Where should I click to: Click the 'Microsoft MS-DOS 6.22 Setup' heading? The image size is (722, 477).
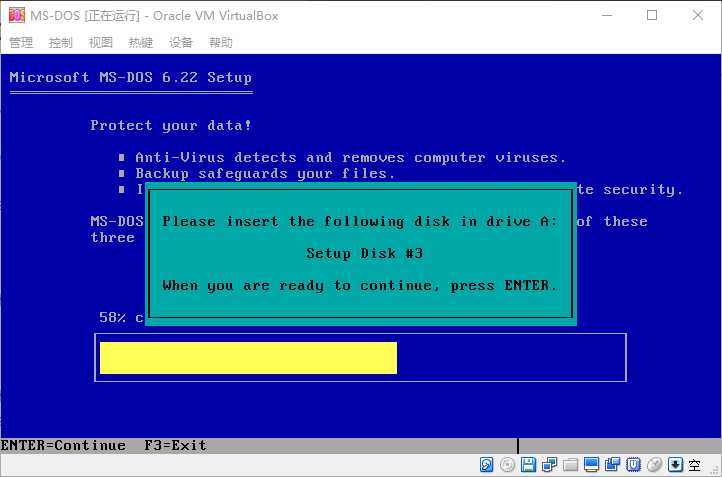pyautogui.click(x=131, y=77)
